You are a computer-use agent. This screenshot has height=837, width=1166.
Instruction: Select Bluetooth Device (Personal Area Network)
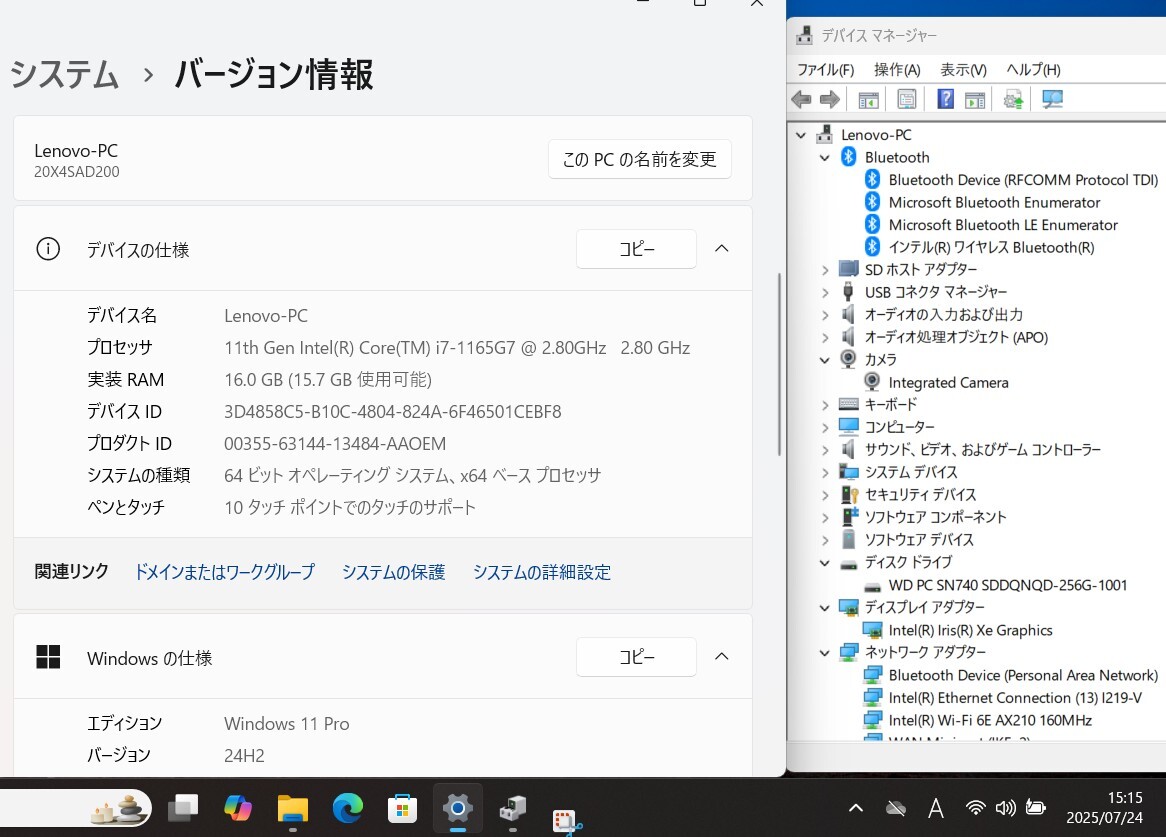[1023, 675]
